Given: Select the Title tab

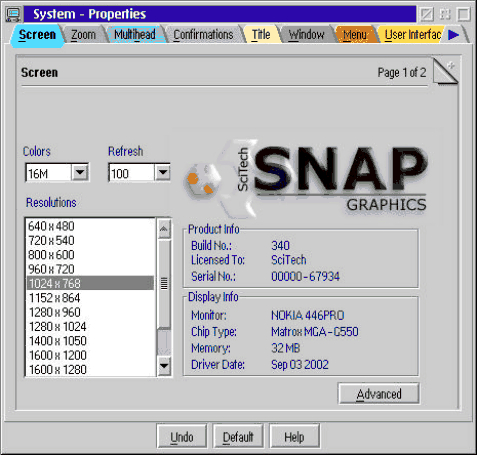Looking at the screenshot, I should pyautogui.click(x=261, y=35).
